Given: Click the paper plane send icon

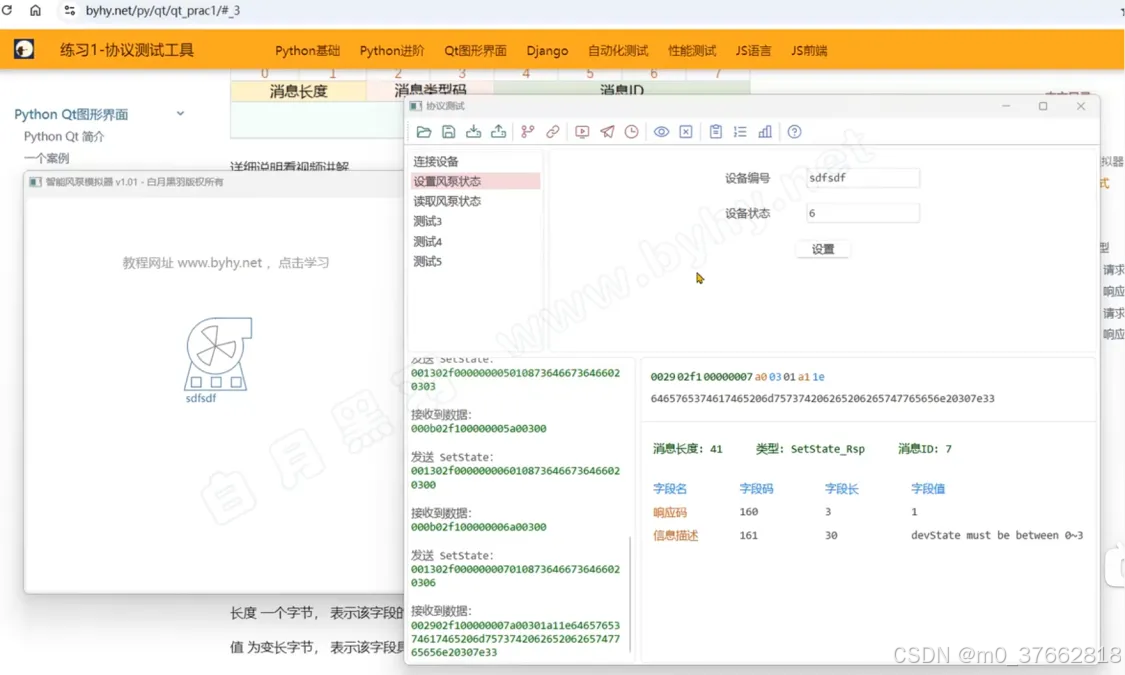Looking at the screenshot, I should click(x=607, y=132).
